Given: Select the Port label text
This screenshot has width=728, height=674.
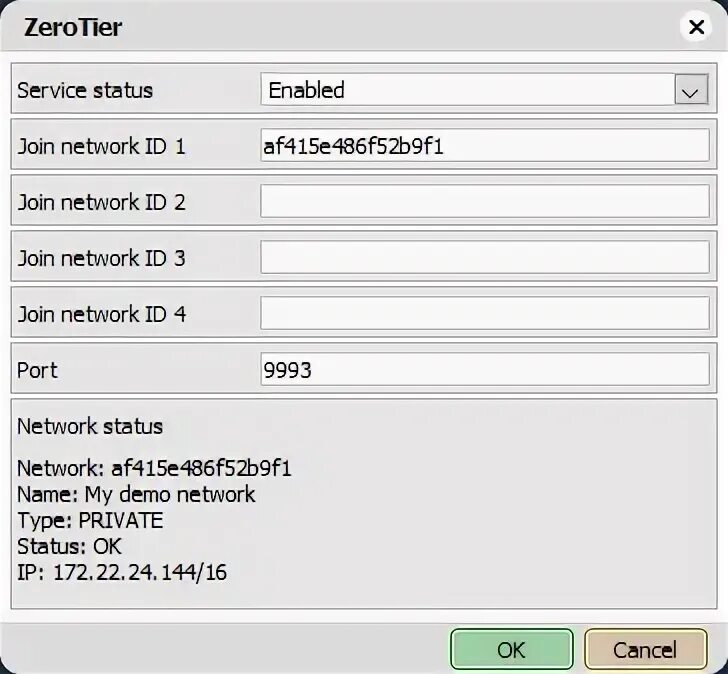Looking at the screenshot, I should pyautogui.click(x=37, y=370).
